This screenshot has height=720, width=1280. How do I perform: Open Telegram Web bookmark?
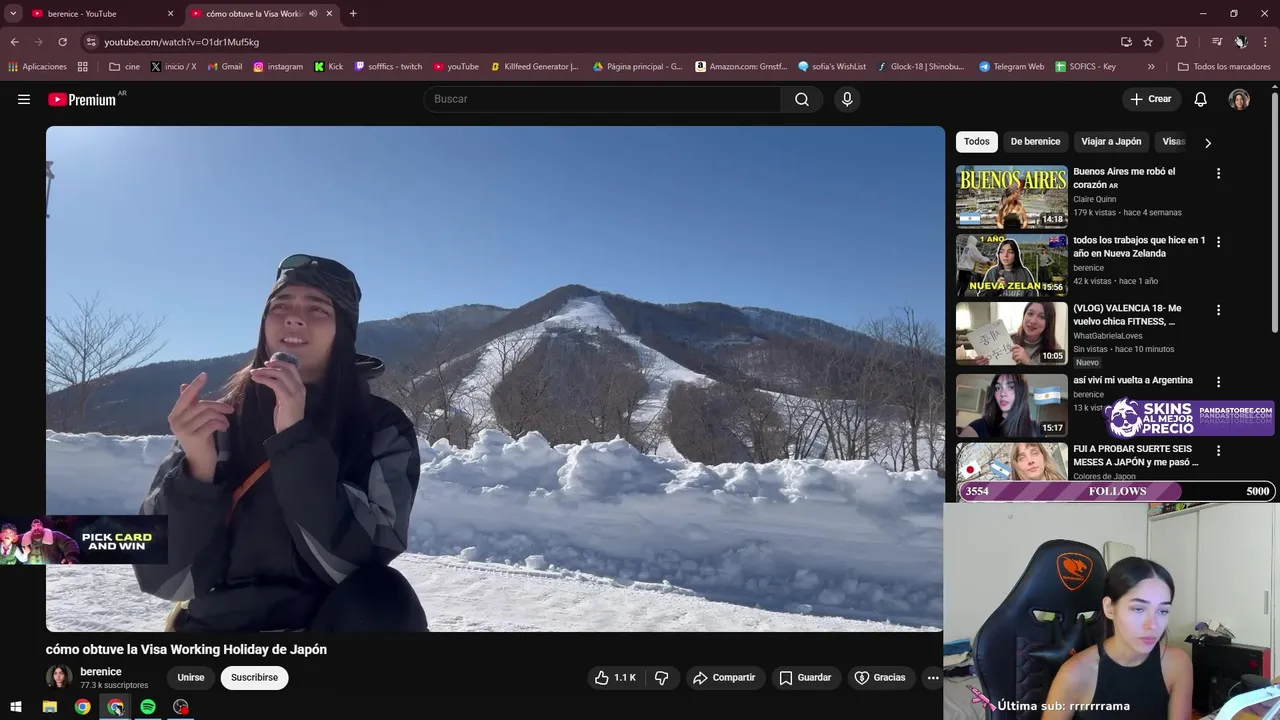pos(1011,67)
